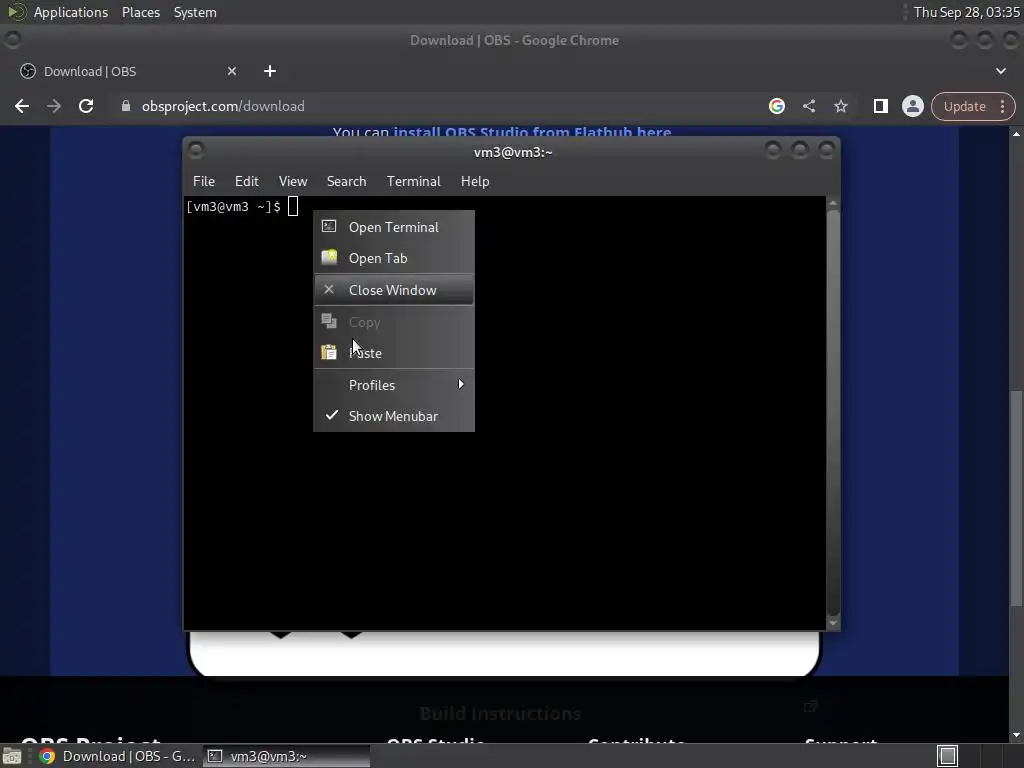This screenshot has height=768, width=1024.
Task: Click the Google icon in Chrome toolbar
Action: pos(776,106)
